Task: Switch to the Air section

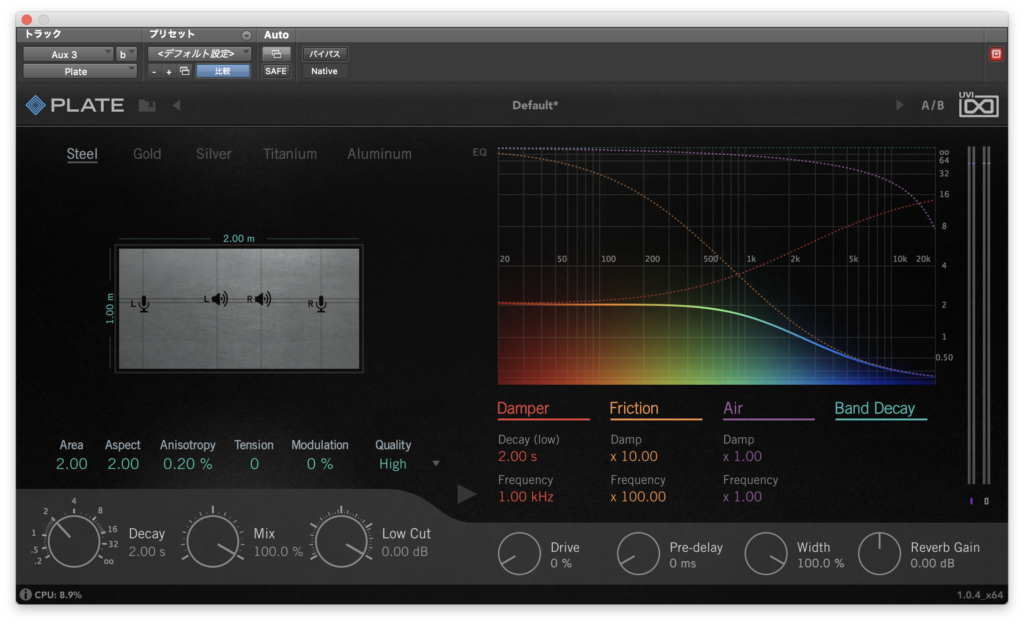Action: click(x=733, y=409)
